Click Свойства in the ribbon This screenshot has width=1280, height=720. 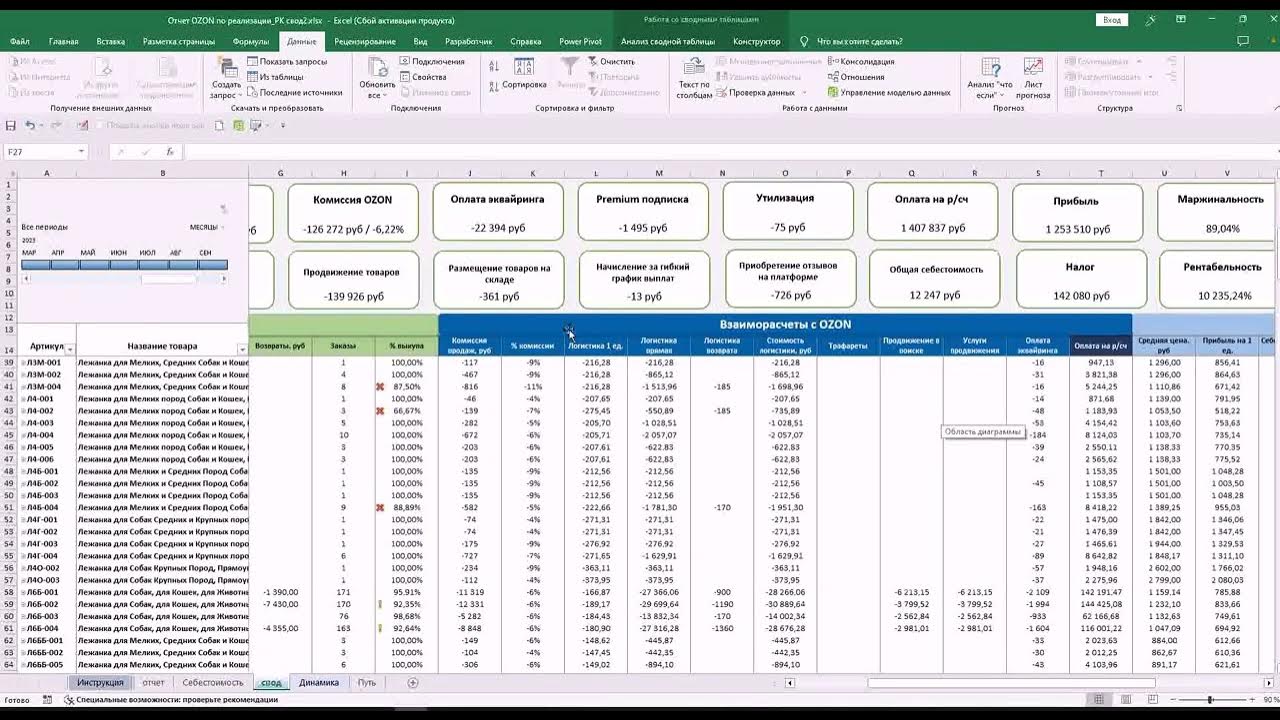[423, 77]
